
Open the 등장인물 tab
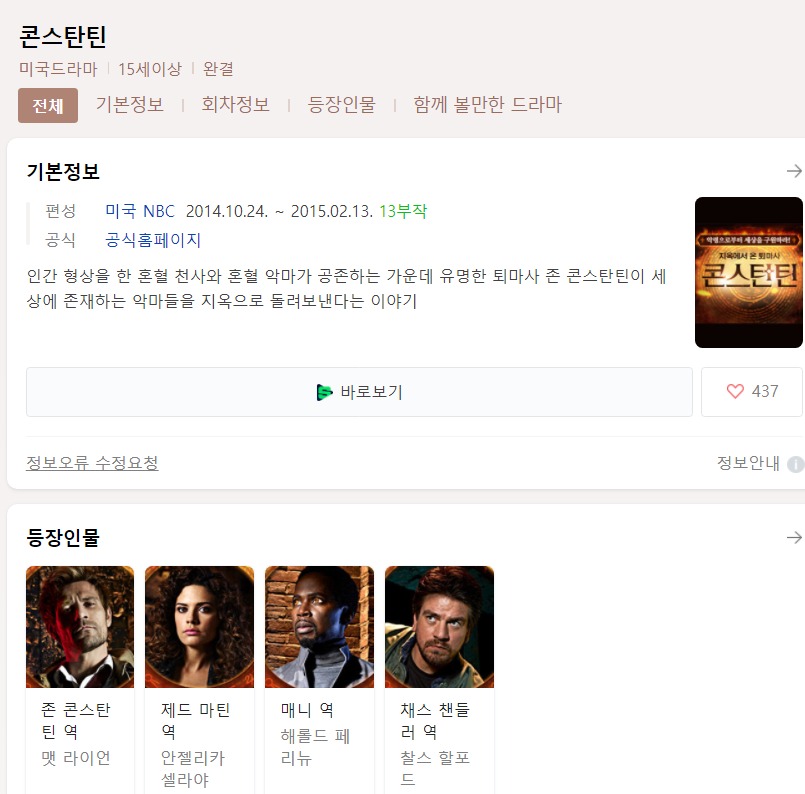(x=341, y=105)
